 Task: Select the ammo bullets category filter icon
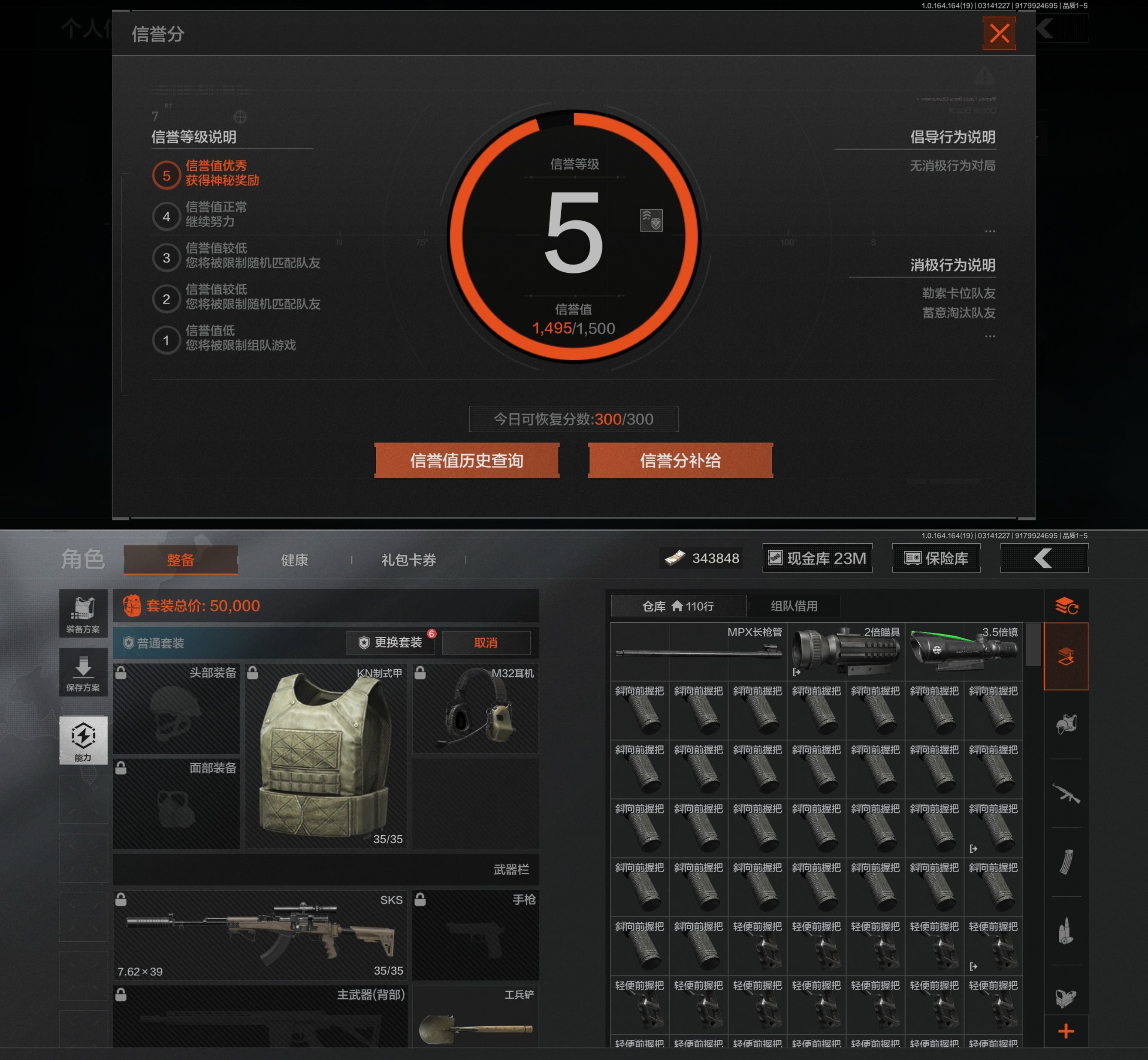pyautogui.click(x=1066, y=931)
